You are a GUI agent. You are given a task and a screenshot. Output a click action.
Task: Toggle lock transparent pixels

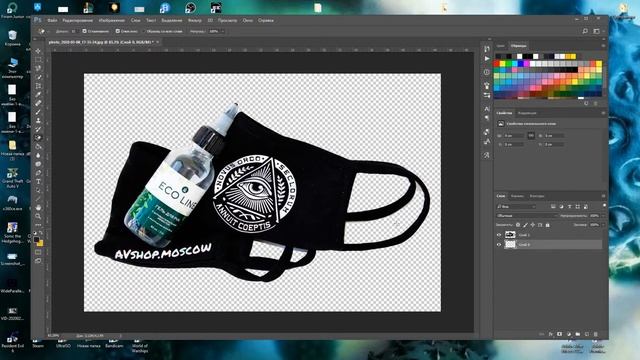(x=518, y=225)
